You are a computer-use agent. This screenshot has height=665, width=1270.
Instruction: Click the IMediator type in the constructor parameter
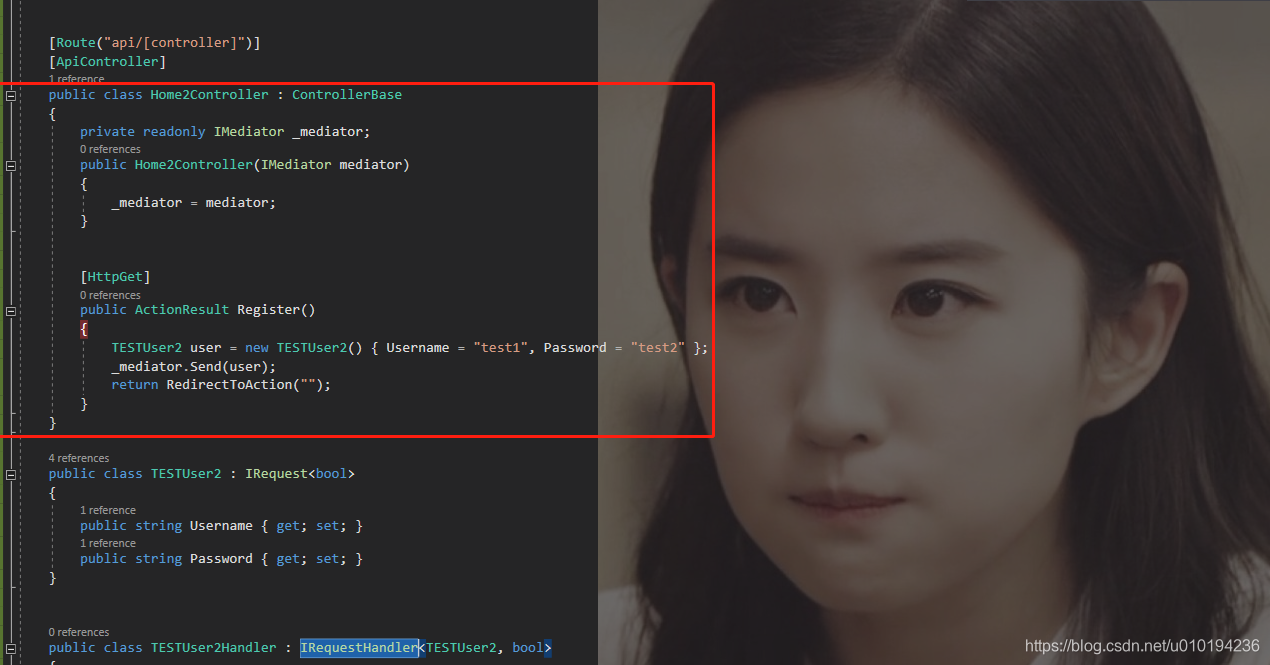coord(296,165)
